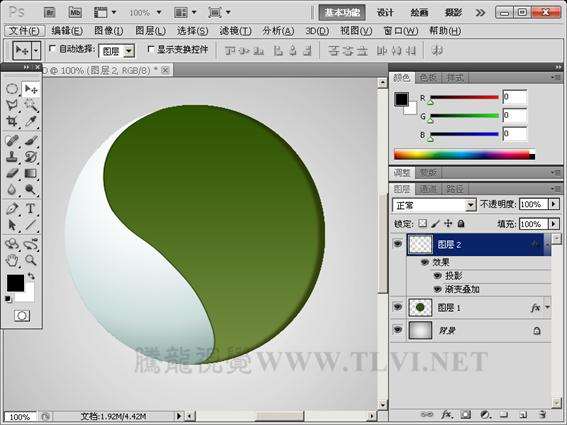This screenshot has height=425, width=567.
Task: Switch to the 通道 channels tab
Action: (x=428, y=188)
